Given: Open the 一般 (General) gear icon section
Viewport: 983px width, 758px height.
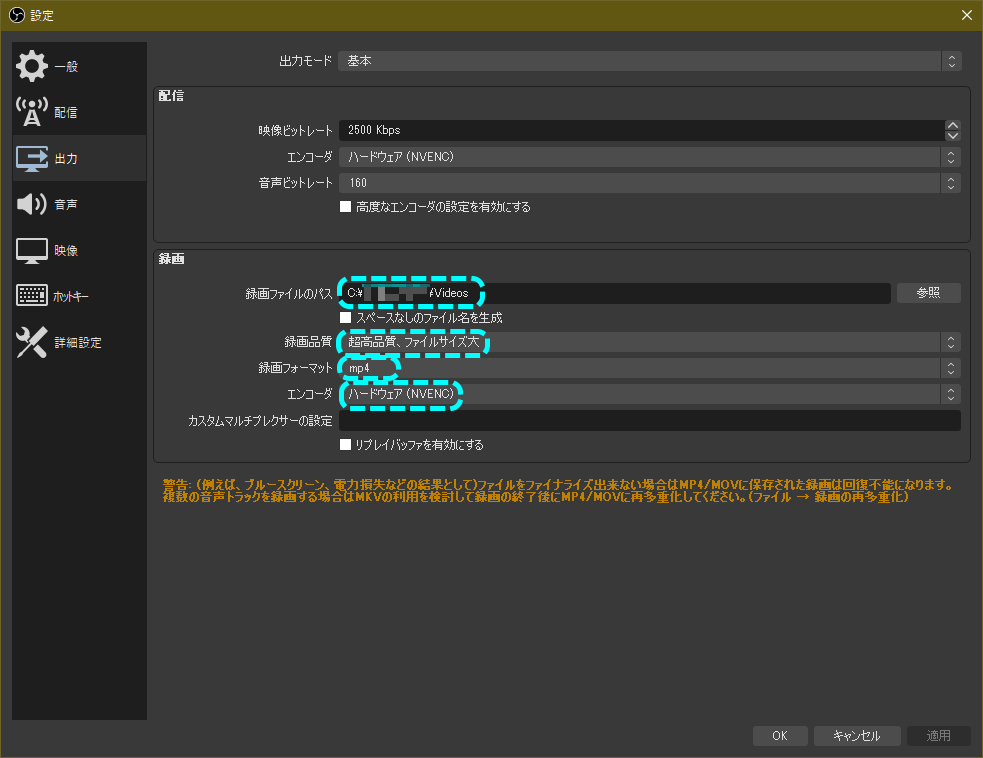Looking at the screenshot, I should click(x=31, y=66).
